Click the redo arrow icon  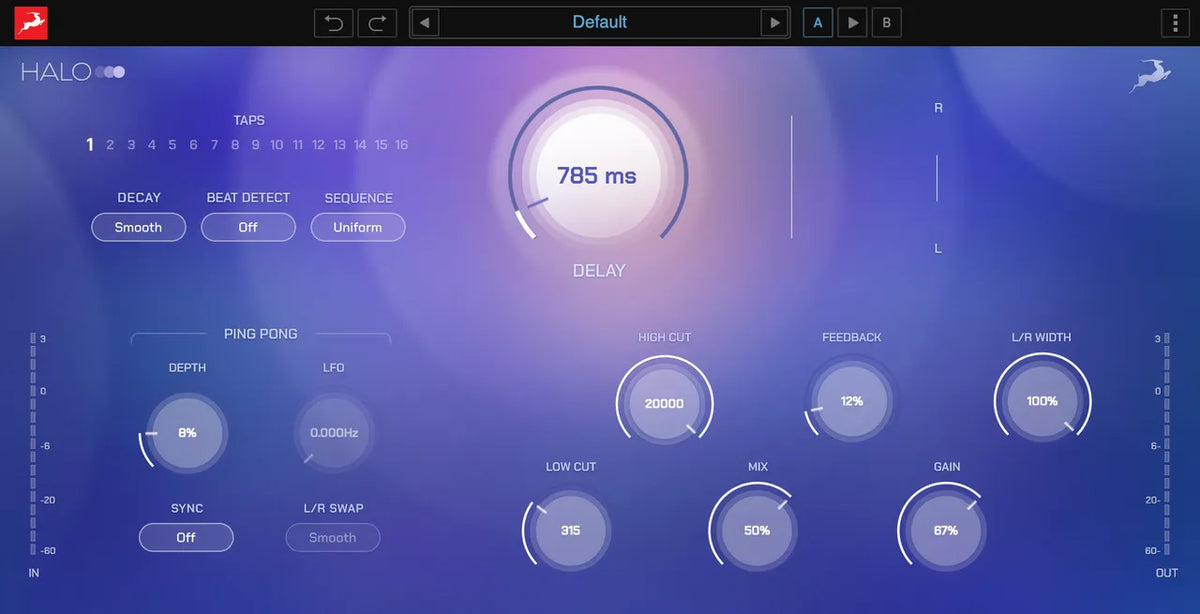click(x=377, y=22)
